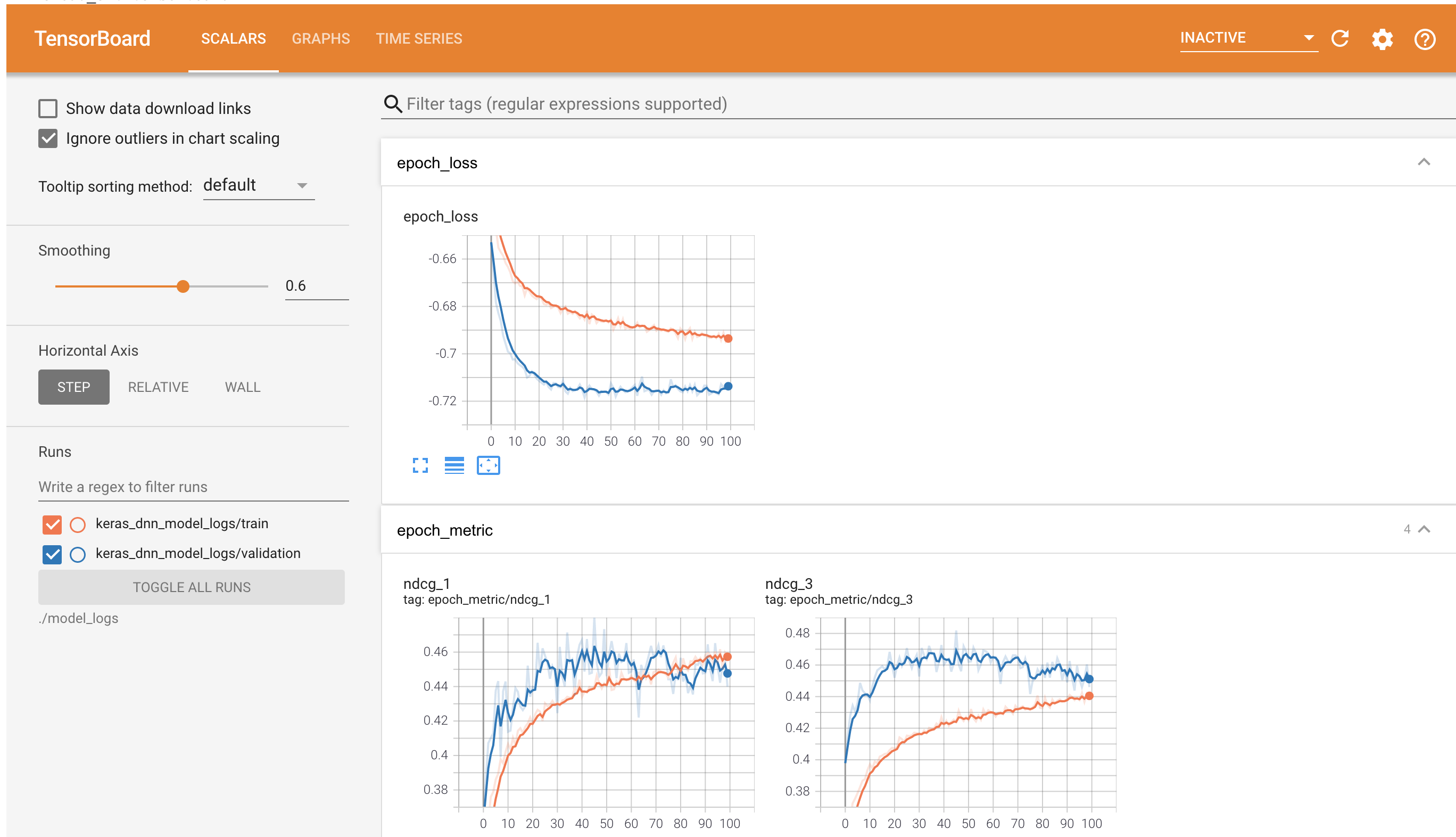The image size is (1456, 837).
Task: Toggle the keras_dnn_model_logs/train run
Action: [x=52, y=524]
